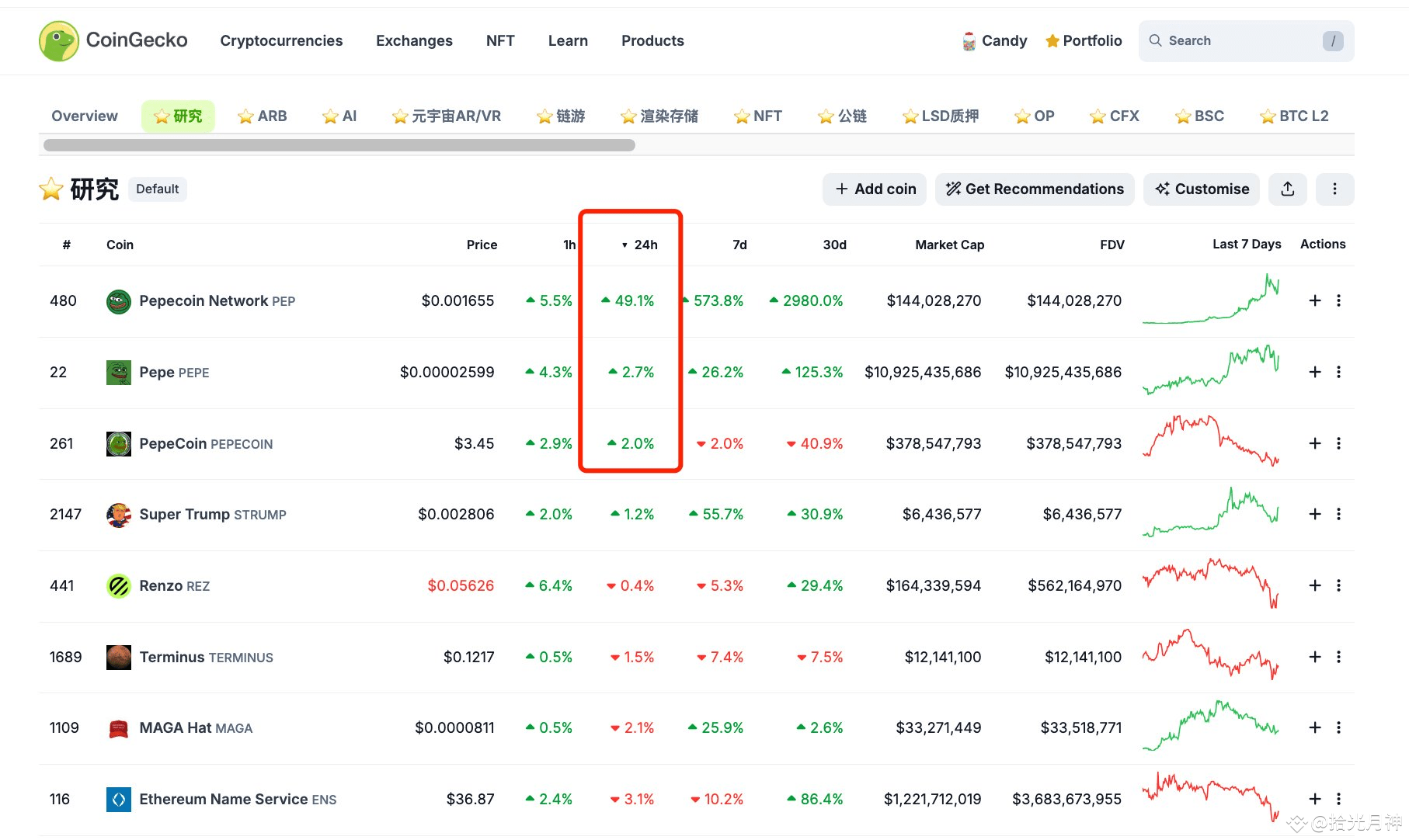Toggle the star beside the 研究 heading
Screen dimensions: 1409x840
(x=50, y=189)
